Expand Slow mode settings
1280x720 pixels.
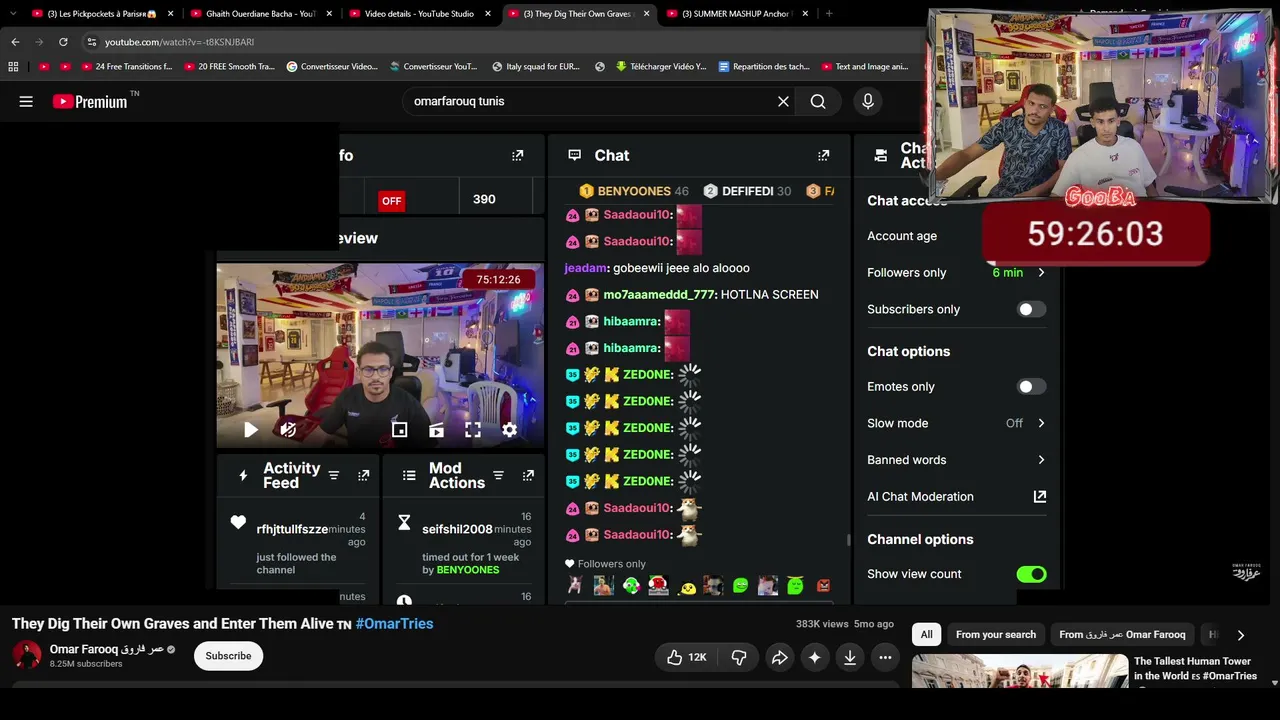(x=1041, y=424)
